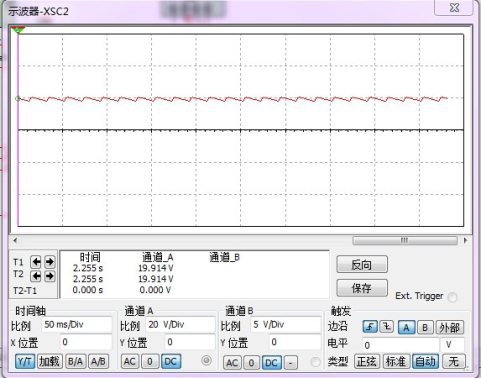Move cursor T1 left with arrow
This screenshot has width=481, height=378.
point(36,262)
